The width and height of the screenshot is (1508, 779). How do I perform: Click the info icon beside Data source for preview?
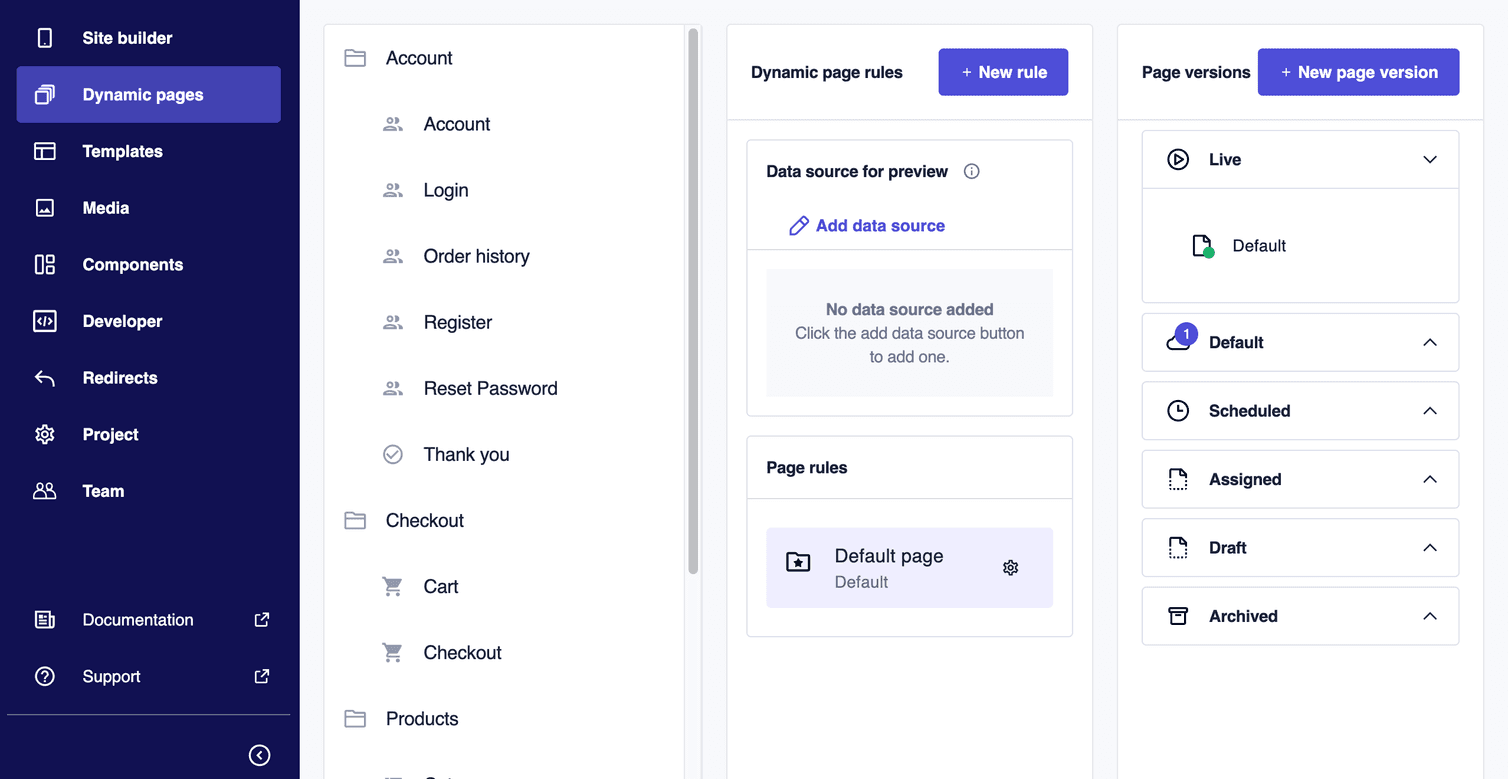[x=971, y=171]
